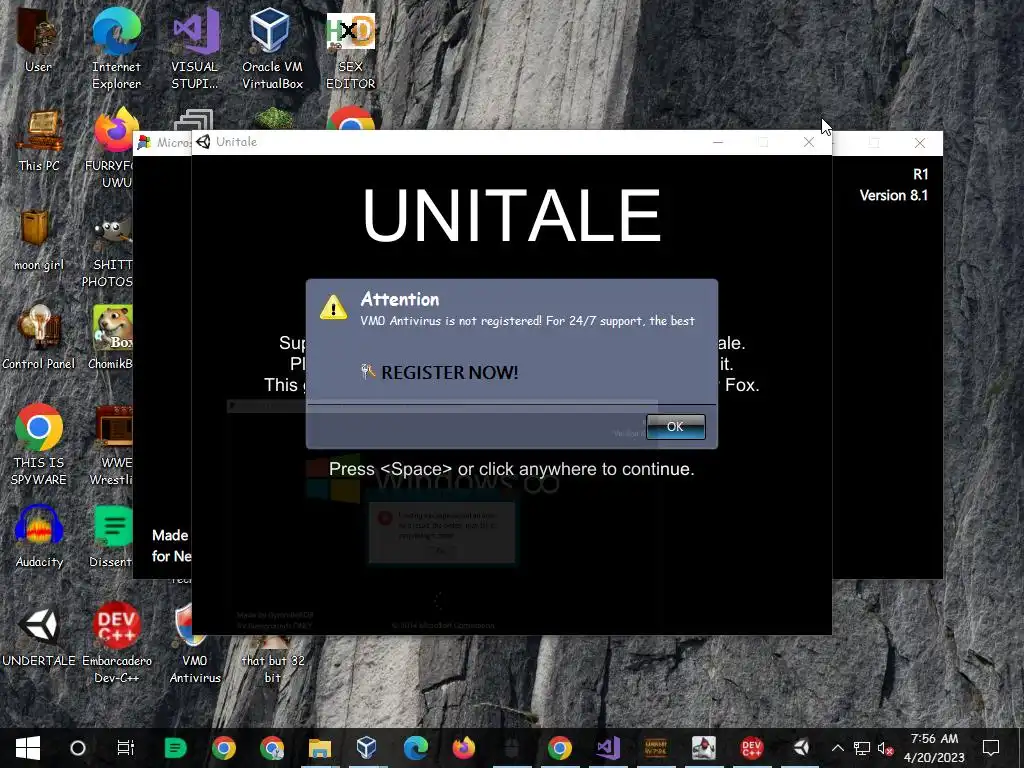
Task: Select the Internet Explorer desktop shortcut
Action: coord(116,50)
